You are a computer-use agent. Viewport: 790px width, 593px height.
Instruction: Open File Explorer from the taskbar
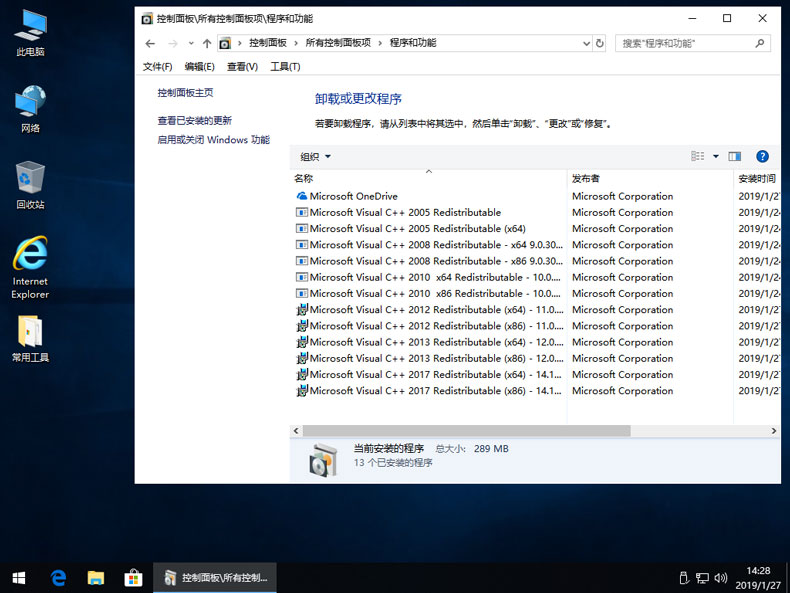coord(96,578)
